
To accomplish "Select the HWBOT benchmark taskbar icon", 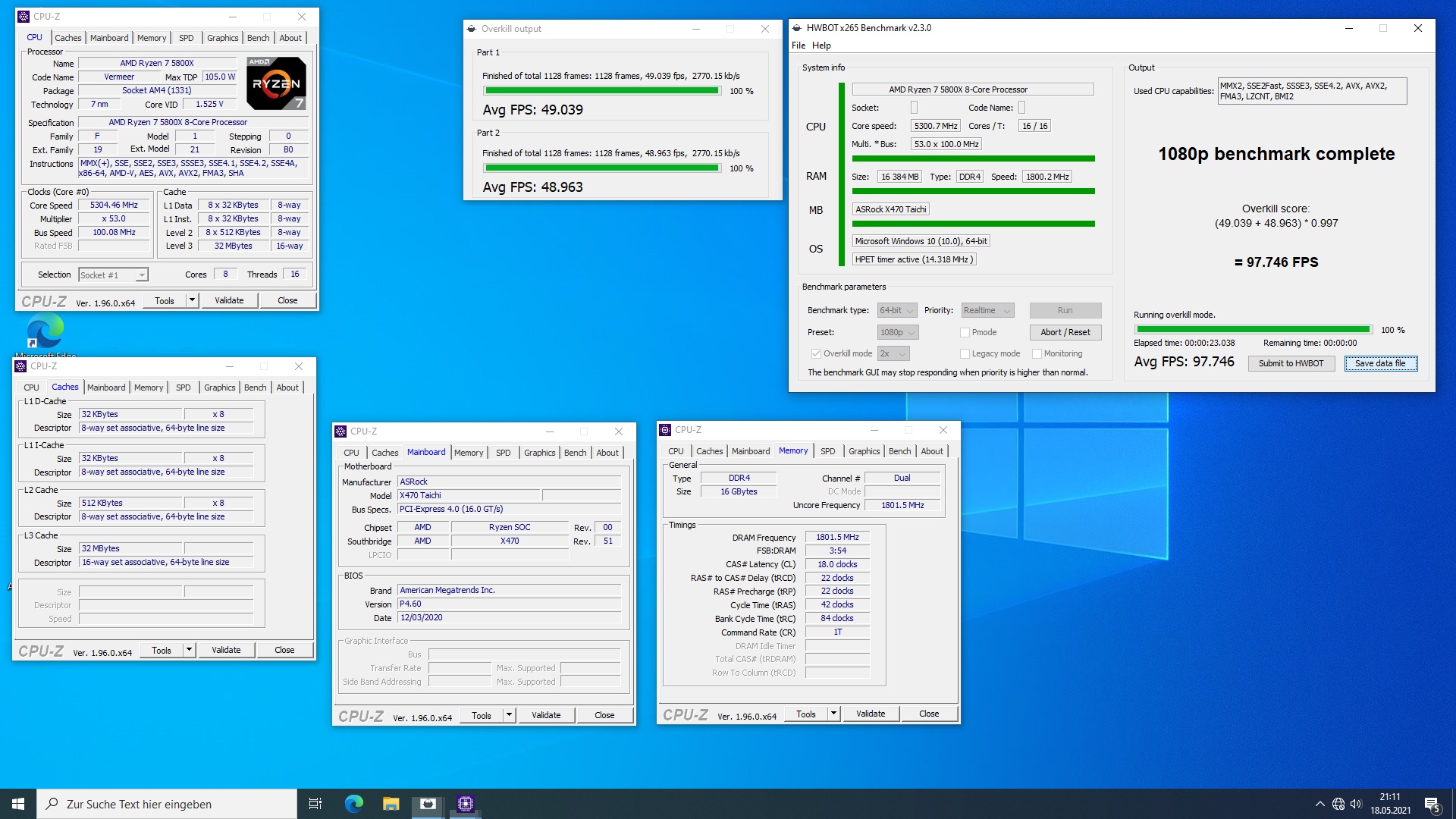I will 428,804.
